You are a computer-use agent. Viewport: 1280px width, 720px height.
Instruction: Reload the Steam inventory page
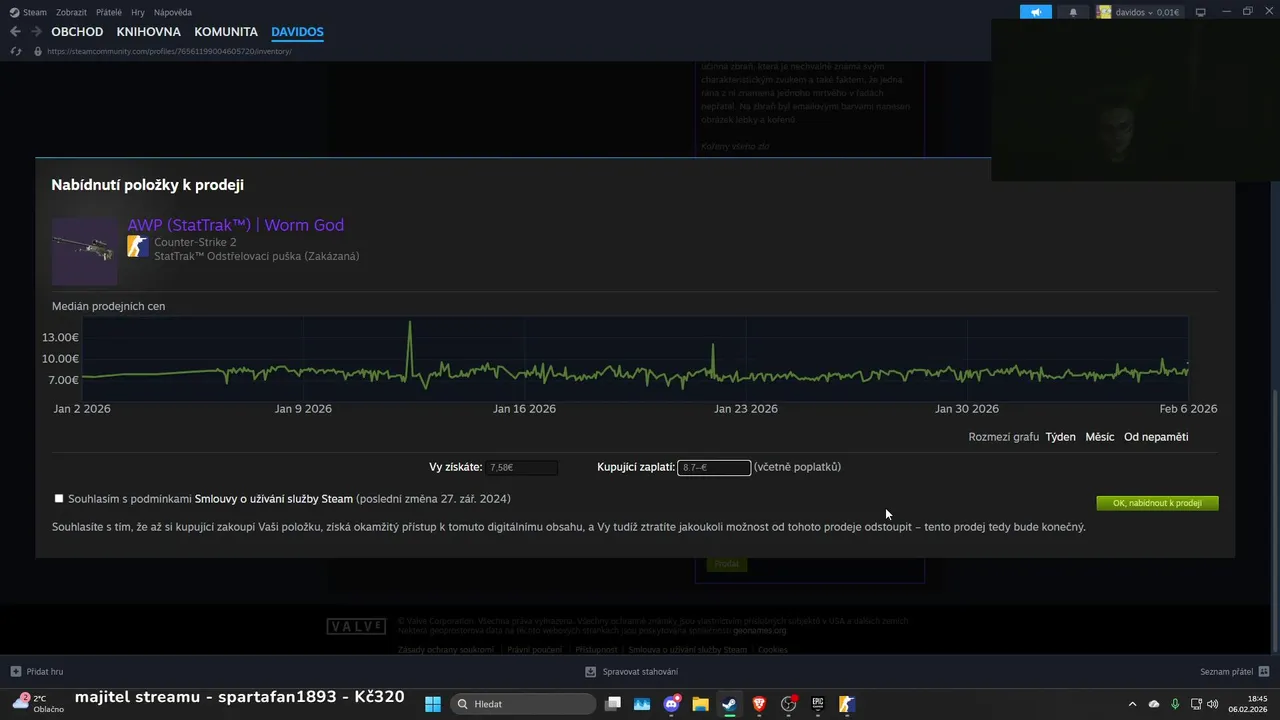pos(15,51)
